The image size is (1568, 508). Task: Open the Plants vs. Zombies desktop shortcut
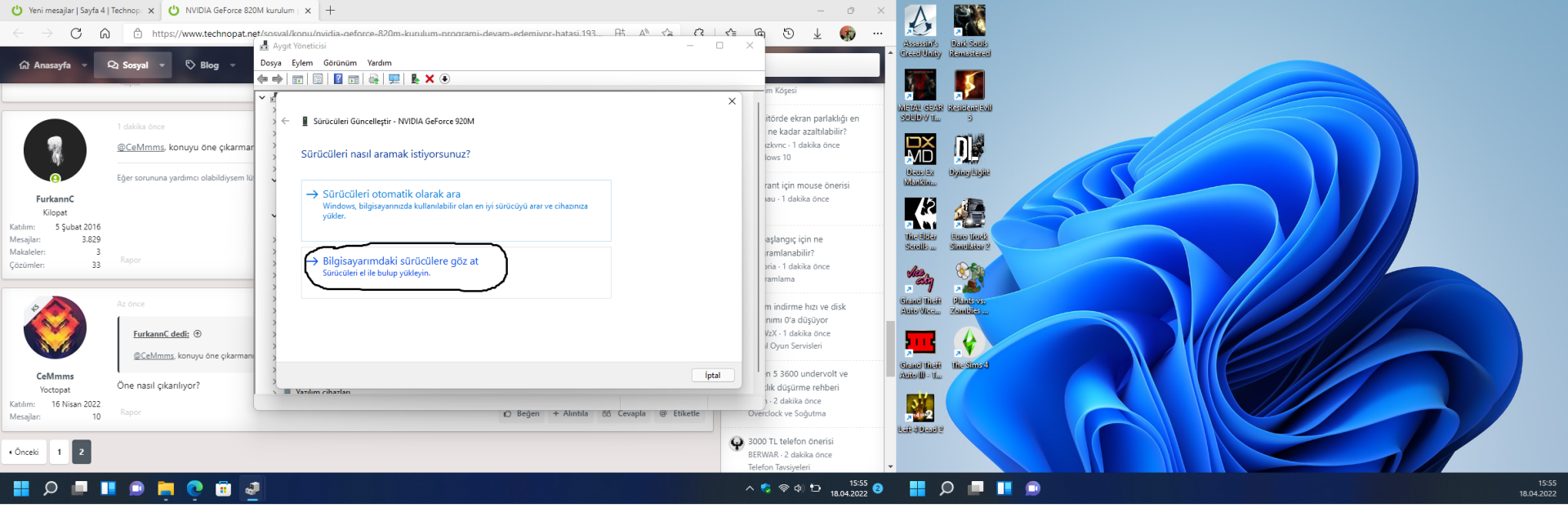pos(969,289)
